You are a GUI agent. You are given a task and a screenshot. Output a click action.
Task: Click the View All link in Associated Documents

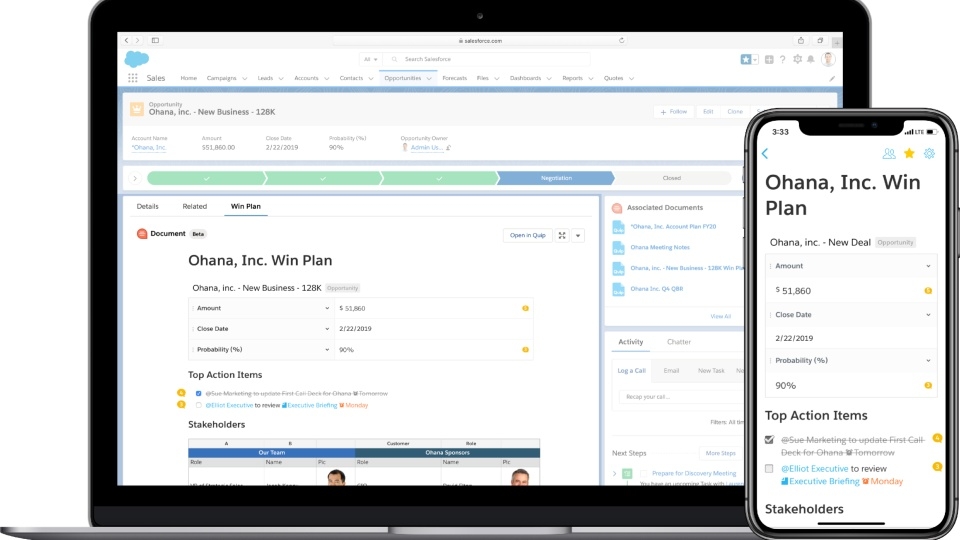pos(721,317)
